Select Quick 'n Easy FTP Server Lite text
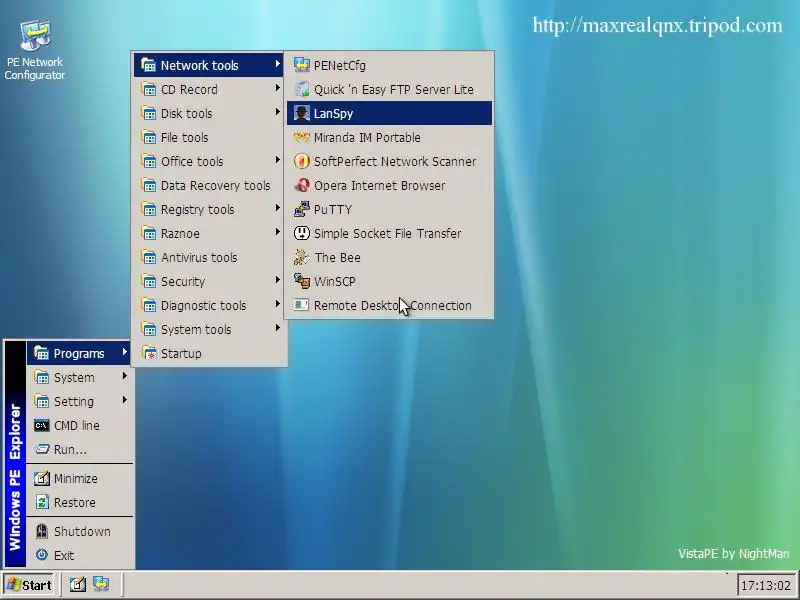Viewport: 800px width, 600px height. (393, 89)
